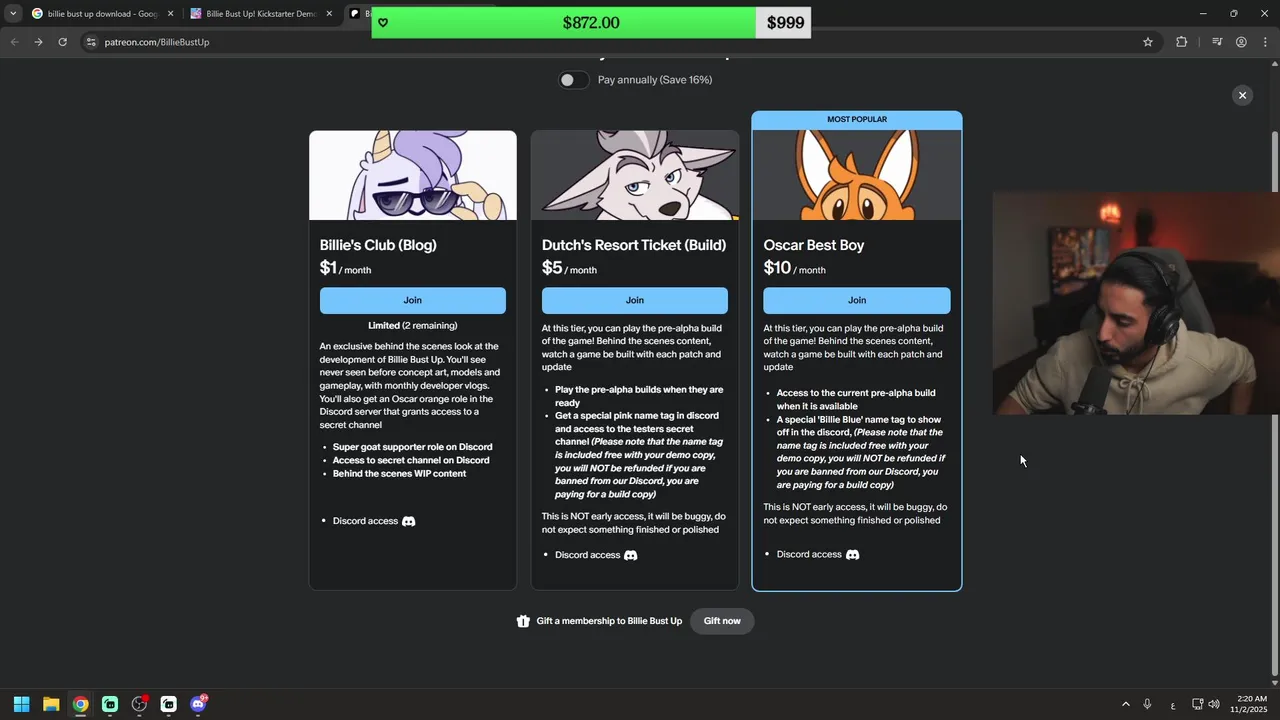The height and width of the screenshot is (720, 1280).
Task: Open clock showing 2:20 AM
Action: [1250, 704]
